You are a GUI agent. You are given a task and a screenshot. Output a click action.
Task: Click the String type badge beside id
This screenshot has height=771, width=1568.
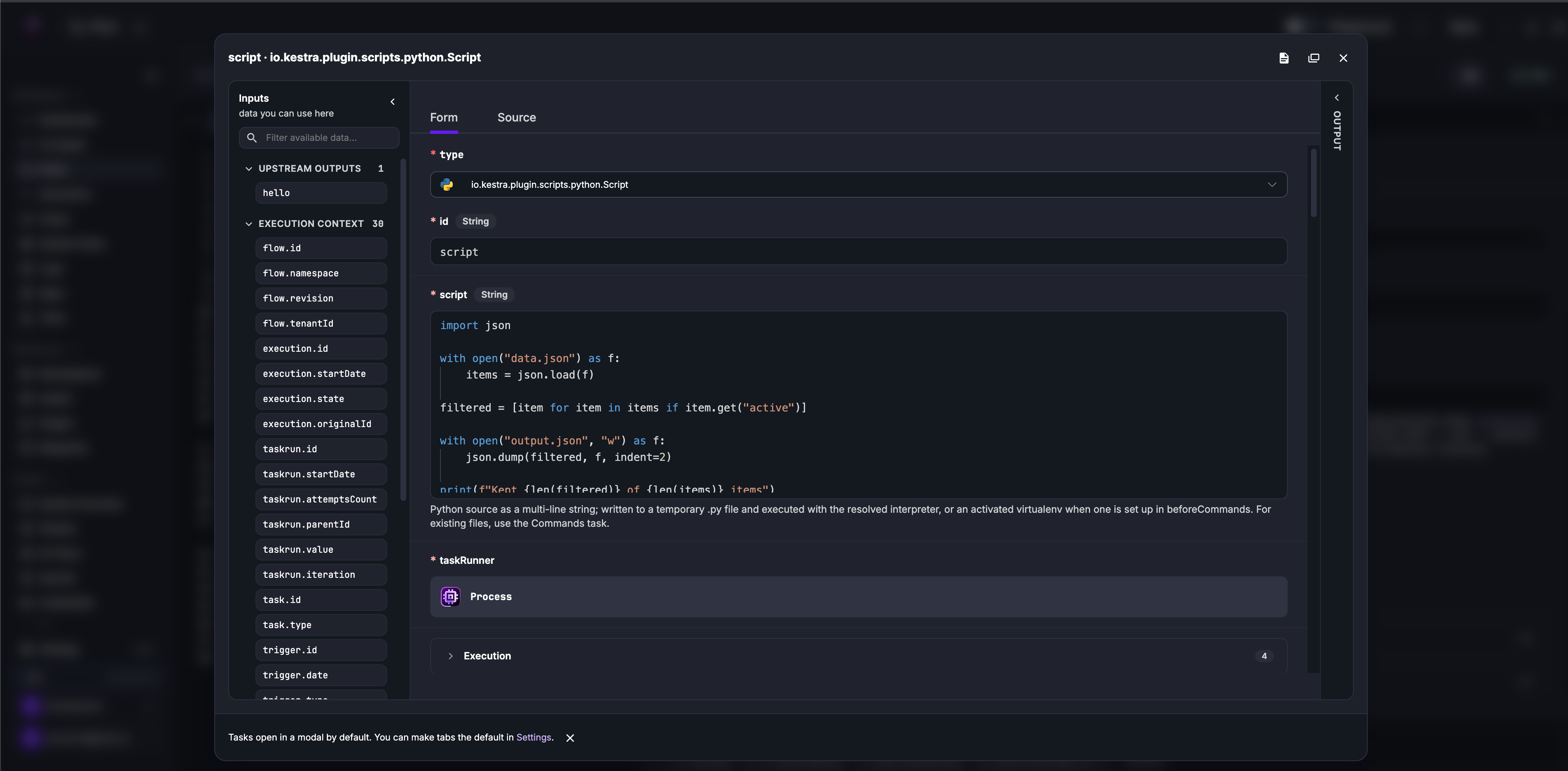(475, 222)
